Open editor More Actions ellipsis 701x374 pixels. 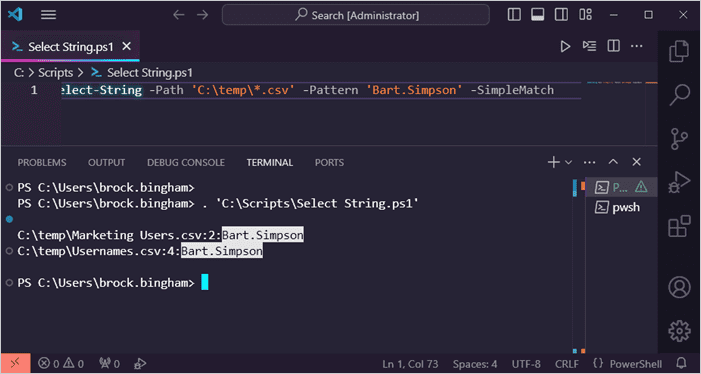tap(637, 46)
